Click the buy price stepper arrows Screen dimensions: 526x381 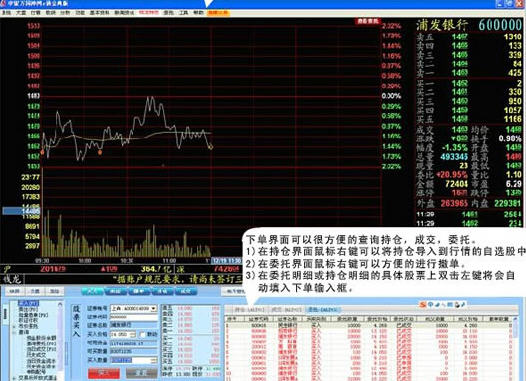point(133,334)
